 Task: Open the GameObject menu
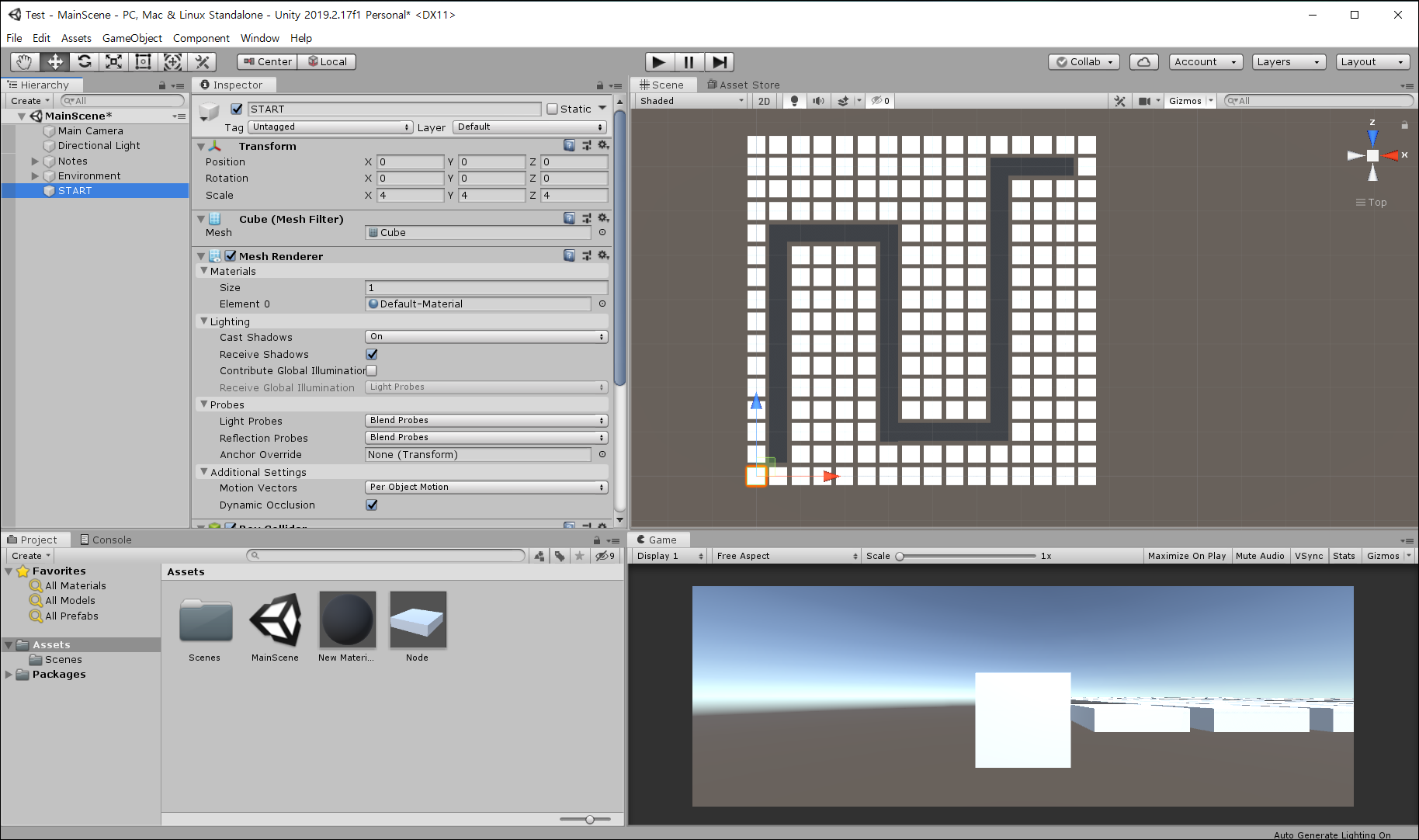[132, 38]
